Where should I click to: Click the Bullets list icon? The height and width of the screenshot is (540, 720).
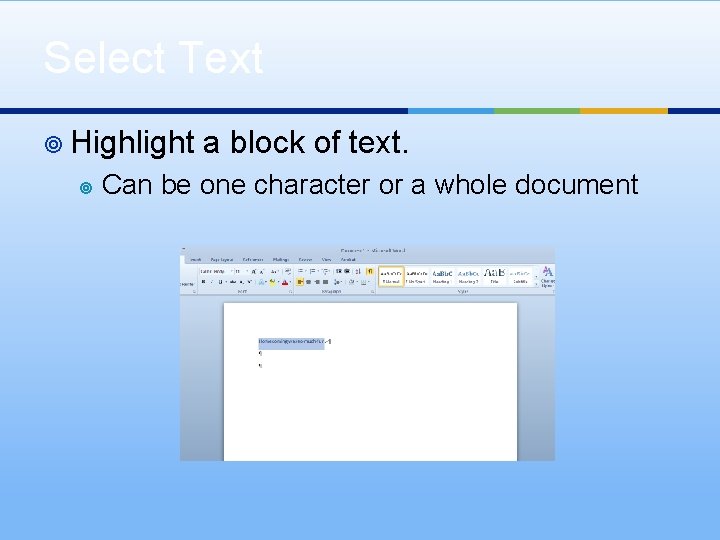pos(301,271)
